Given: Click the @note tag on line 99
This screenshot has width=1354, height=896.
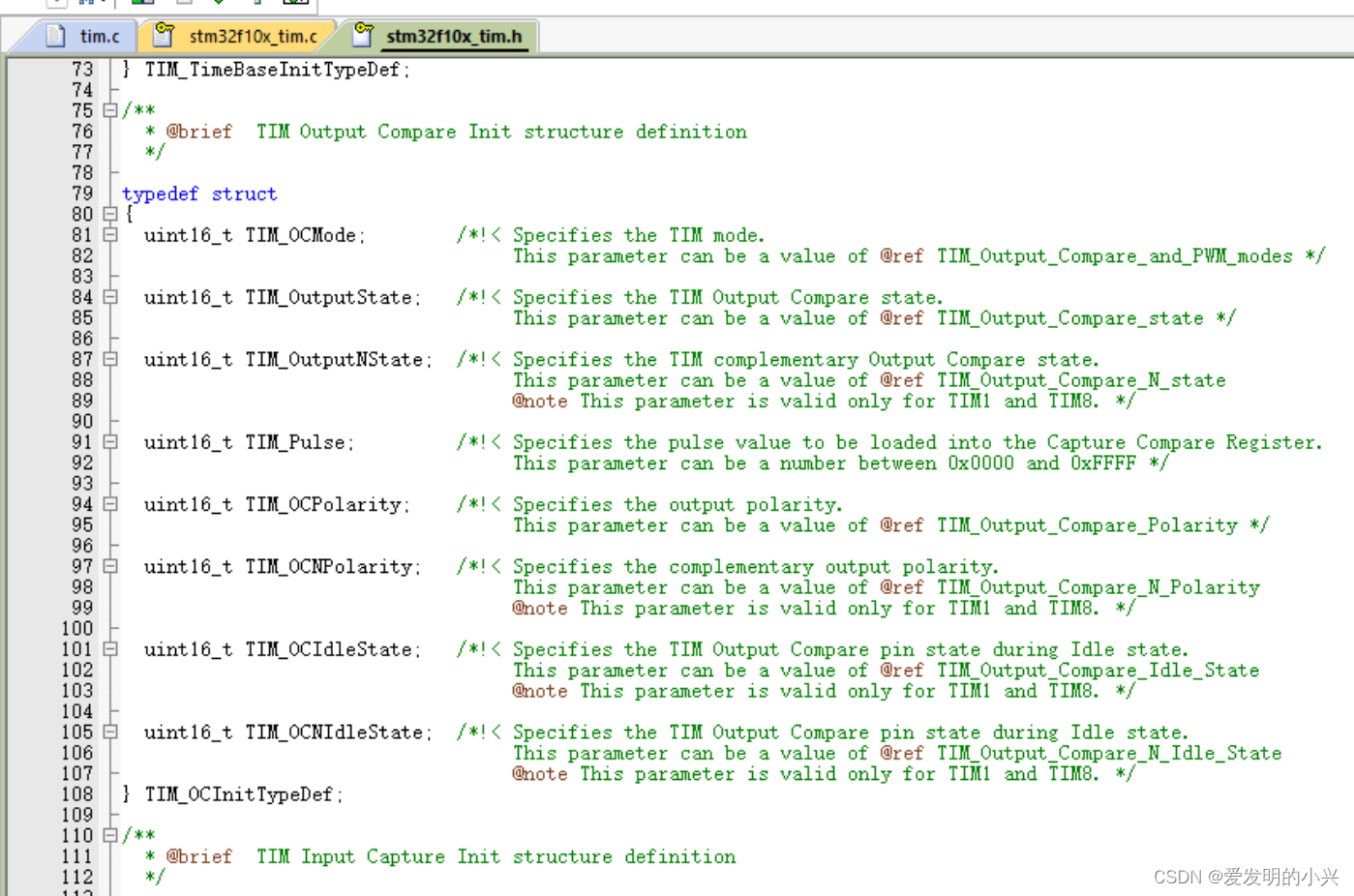Looking at the screenshot, I should point(540,609).
